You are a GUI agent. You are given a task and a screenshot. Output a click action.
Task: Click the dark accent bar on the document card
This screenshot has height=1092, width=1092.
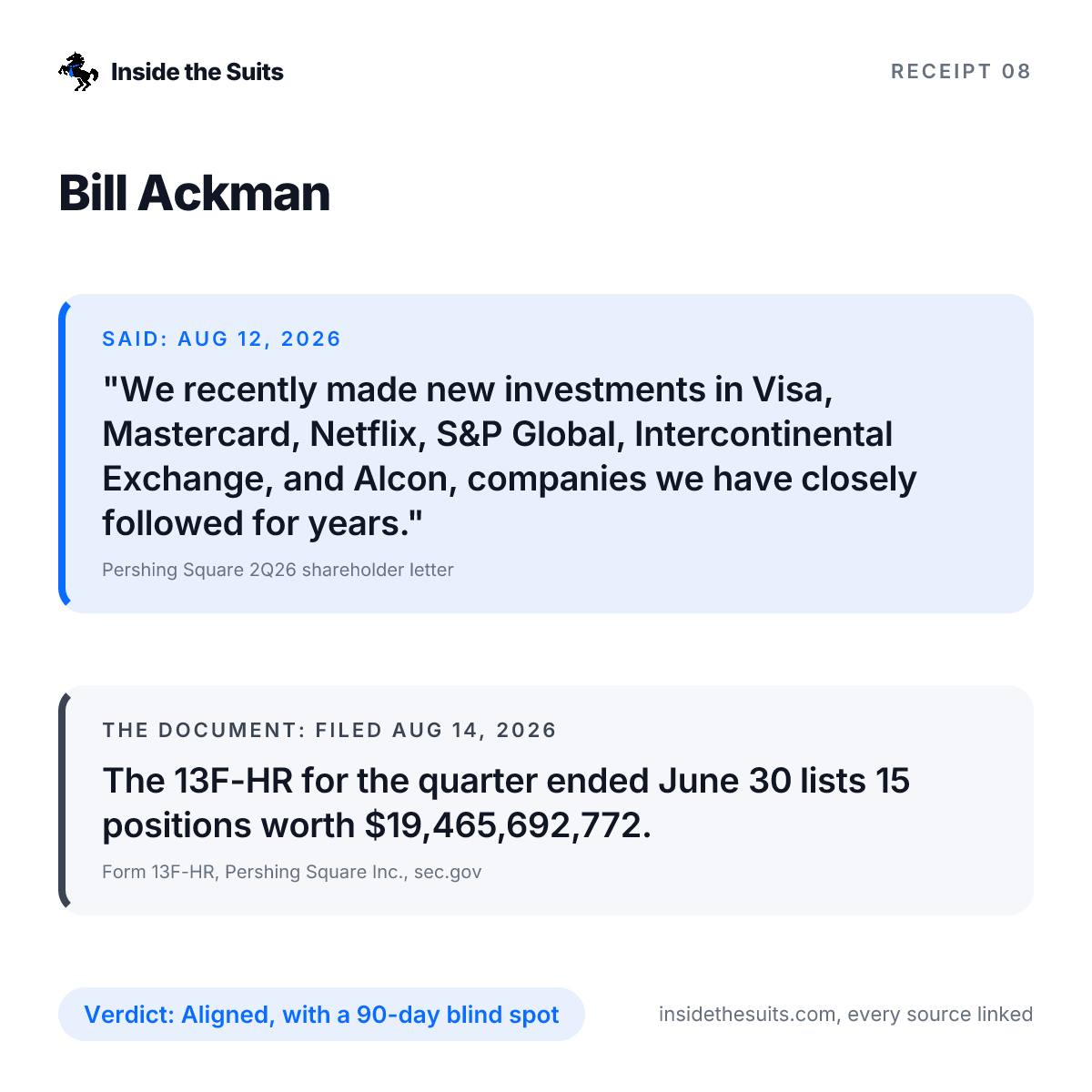(63, 801)
